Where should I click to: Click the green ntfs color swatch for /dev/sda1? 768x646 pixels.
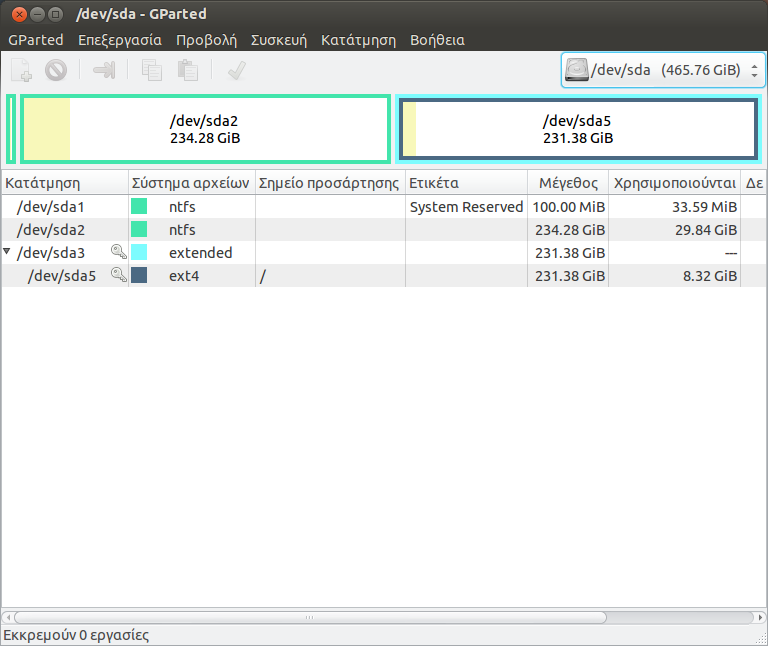pos(139,206)
